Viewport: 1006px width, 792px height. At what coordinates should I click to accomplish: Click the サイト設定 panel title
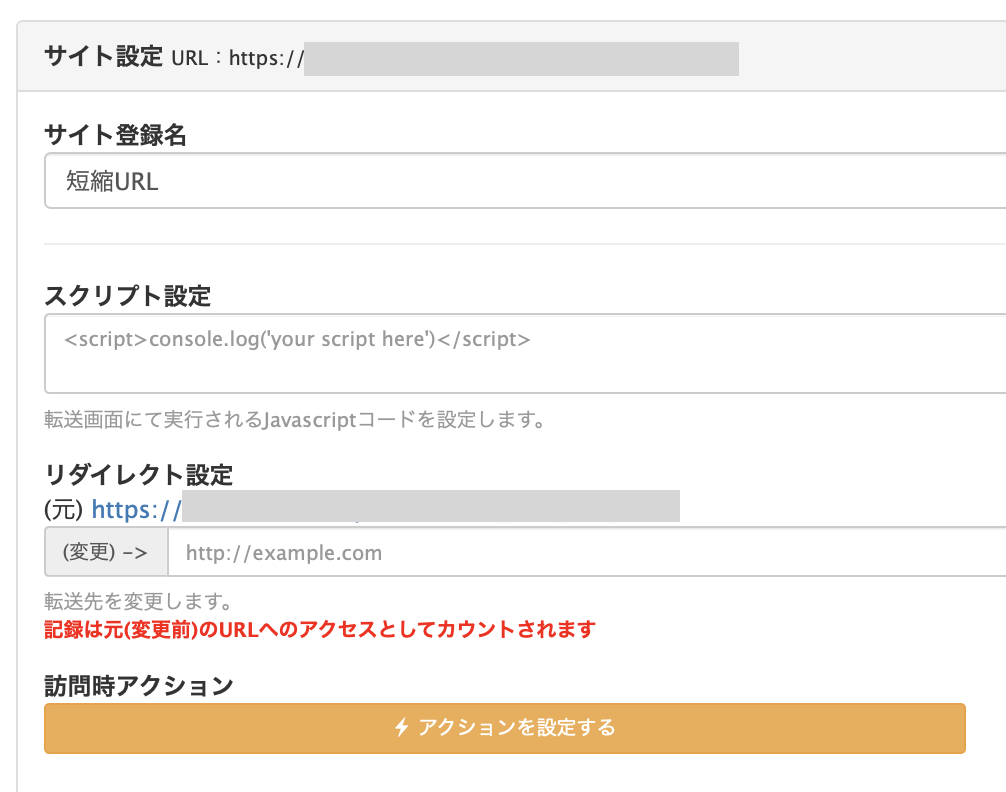(103, 56)
